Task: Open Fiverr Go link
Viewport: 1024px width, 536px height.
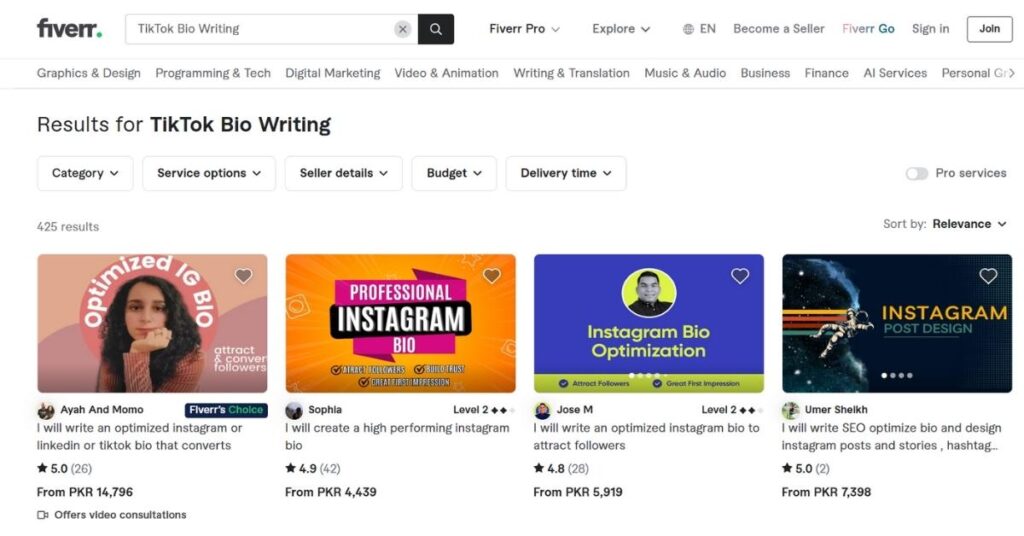Action: coord(868,29)
